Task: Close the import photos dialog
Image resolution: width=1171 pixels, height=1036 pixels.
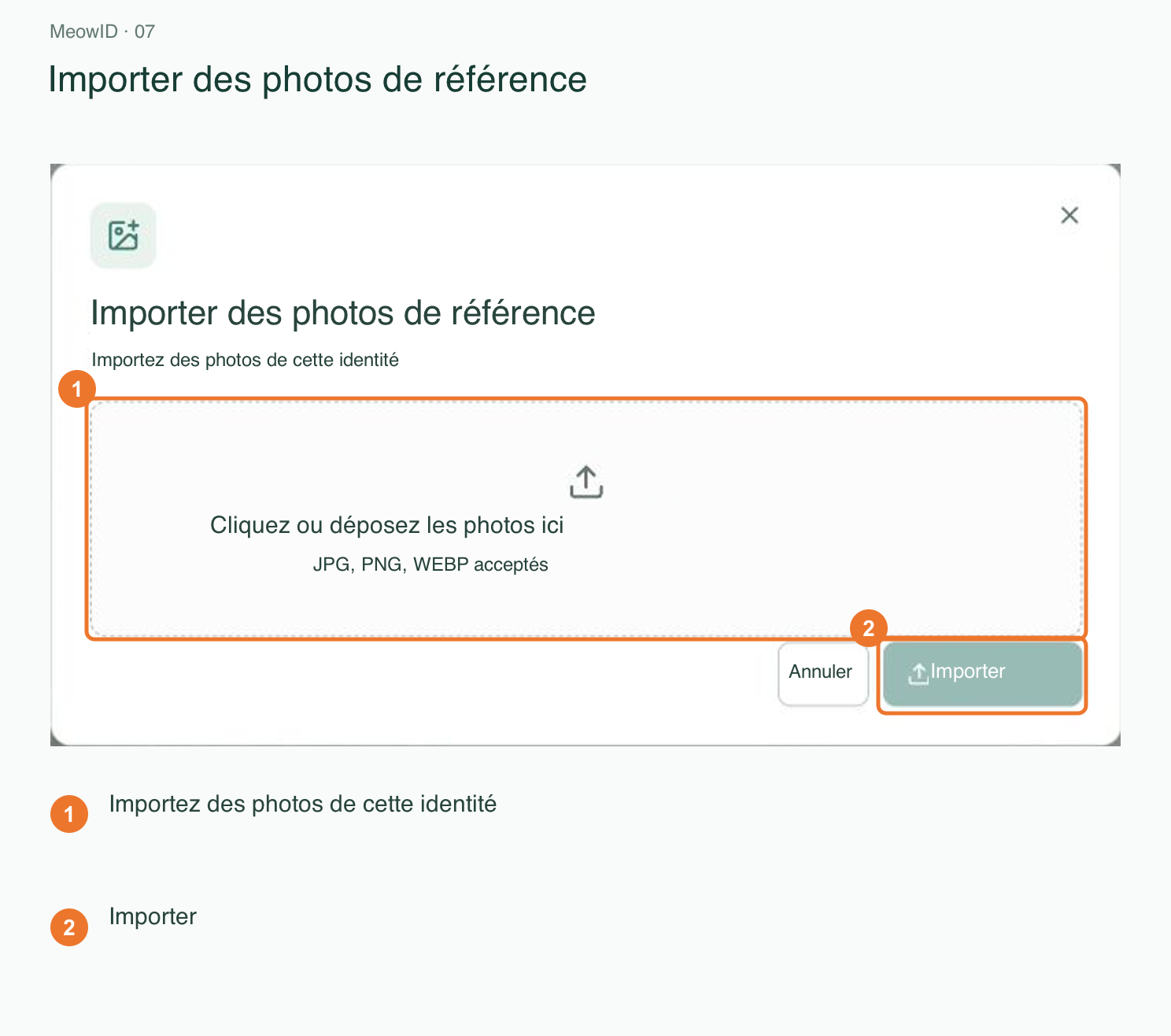Action: 1069,215
